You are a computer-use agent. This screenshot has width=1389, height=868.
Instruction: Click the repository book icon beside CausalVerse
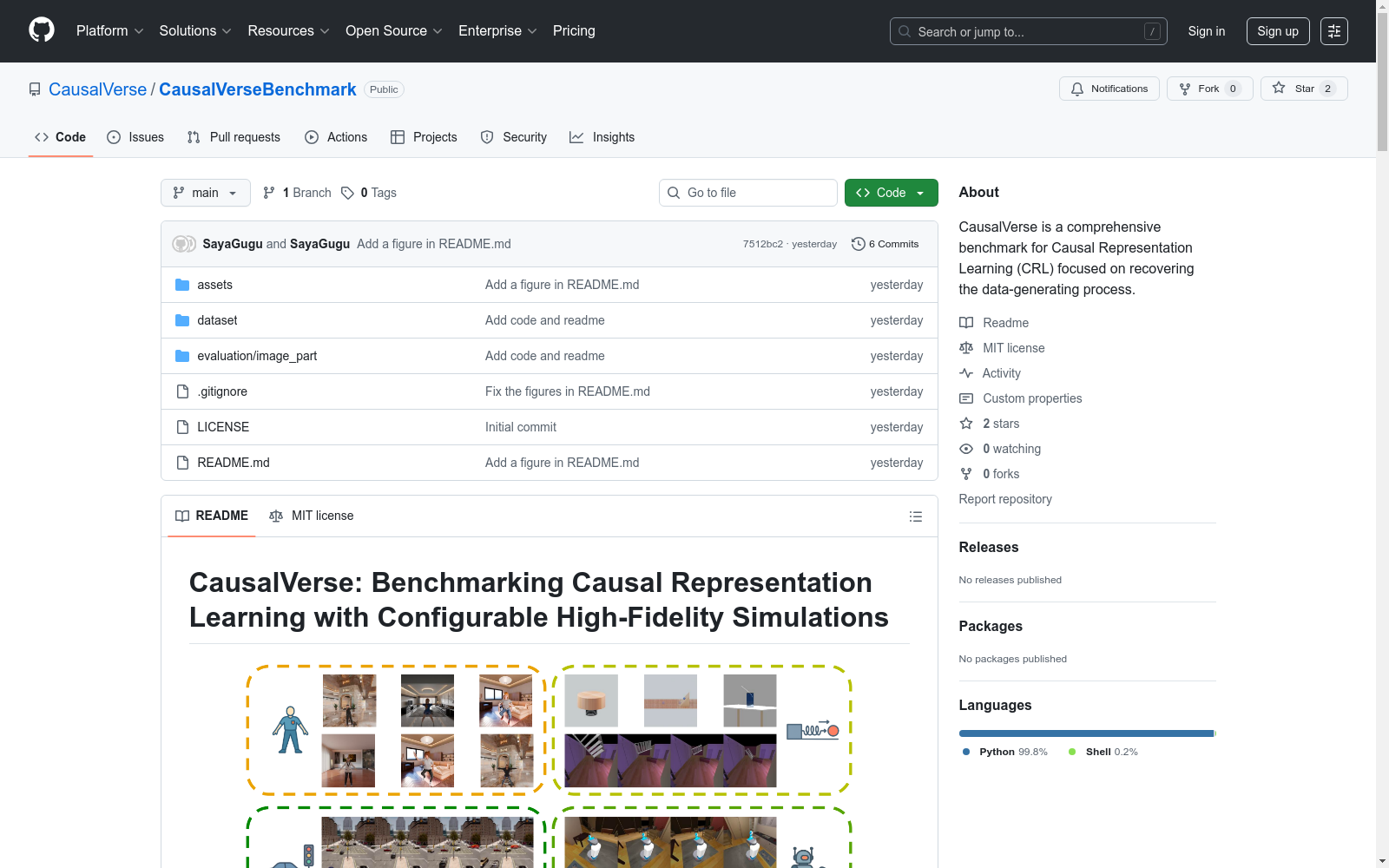pos(35,89)
